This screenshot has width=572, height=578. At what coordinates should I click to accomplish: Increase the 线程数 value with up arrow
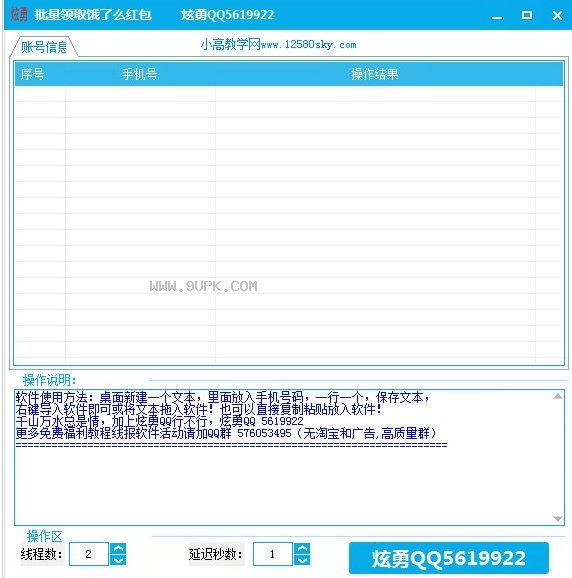click(x=118, y=549)
